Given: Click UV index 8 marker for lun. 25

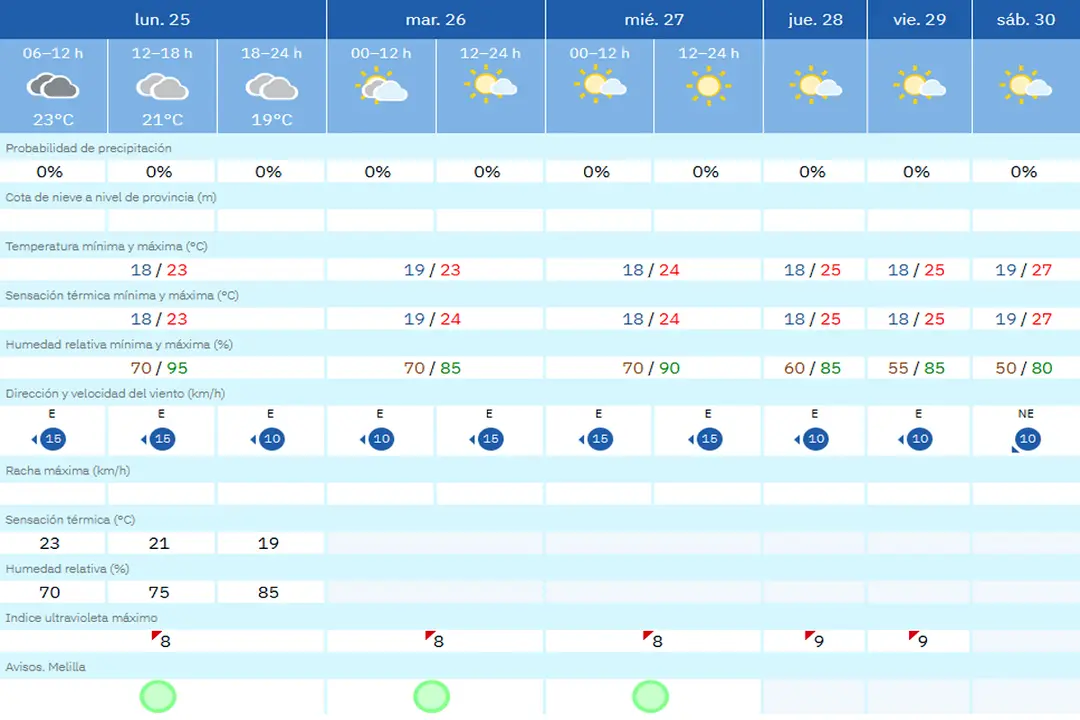Looking at the screenshot, I should (x=161, y=640).
